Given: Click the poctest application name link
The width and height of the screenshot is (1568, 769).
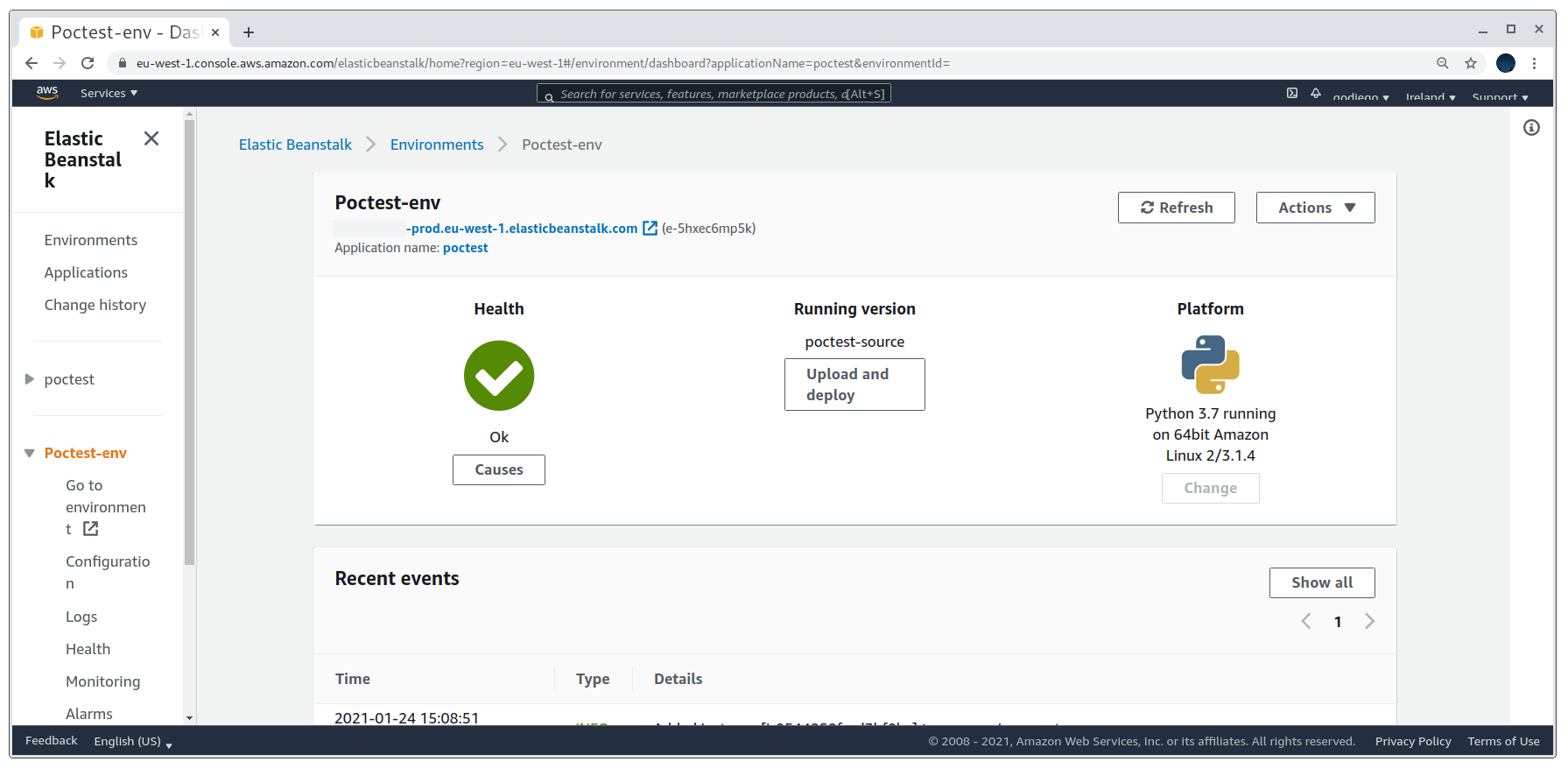Looking at the screenshot, I should pos(465,248).
